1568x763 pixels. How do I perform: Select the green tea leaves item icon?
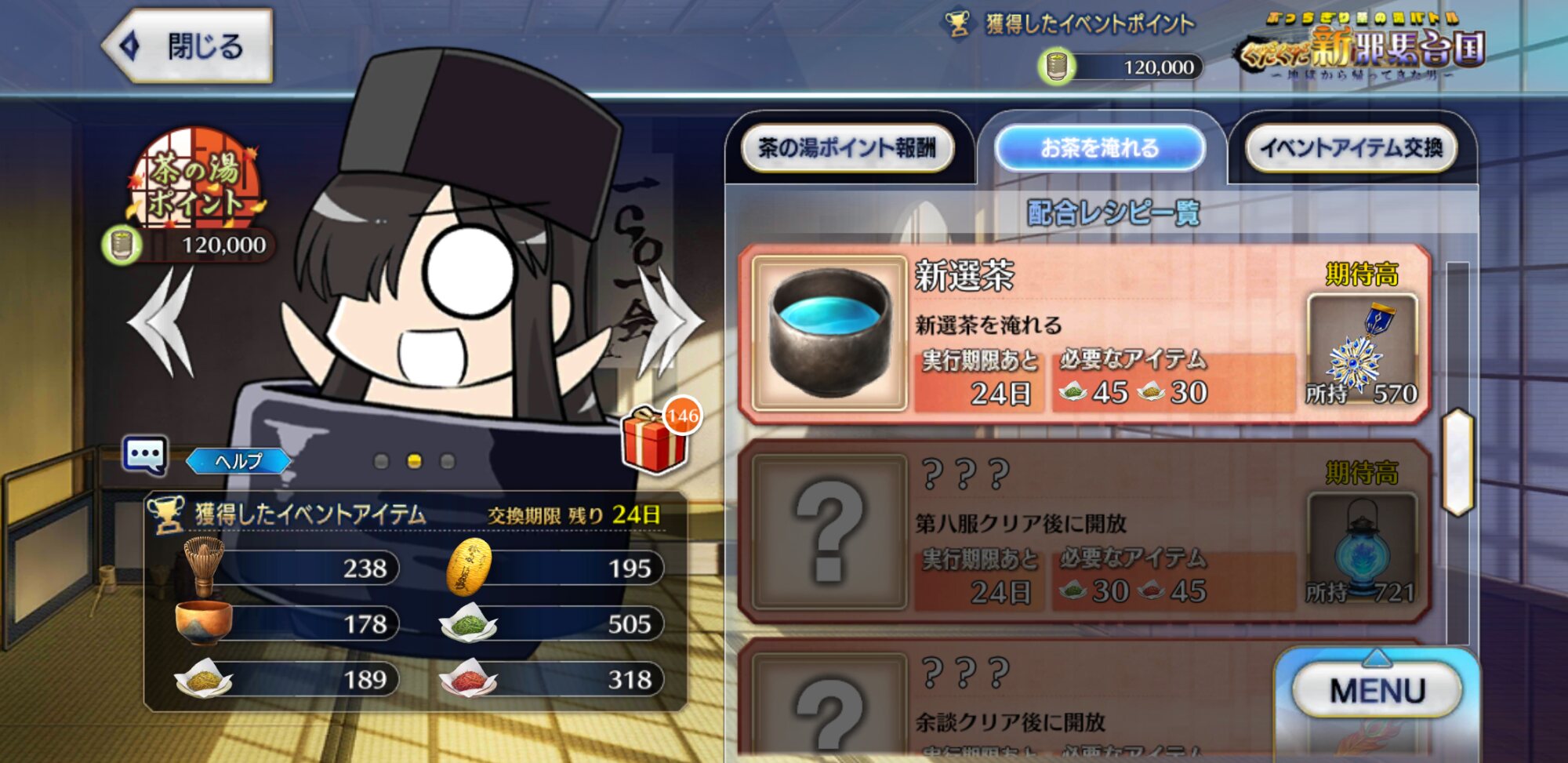click(x=468, y=623)
